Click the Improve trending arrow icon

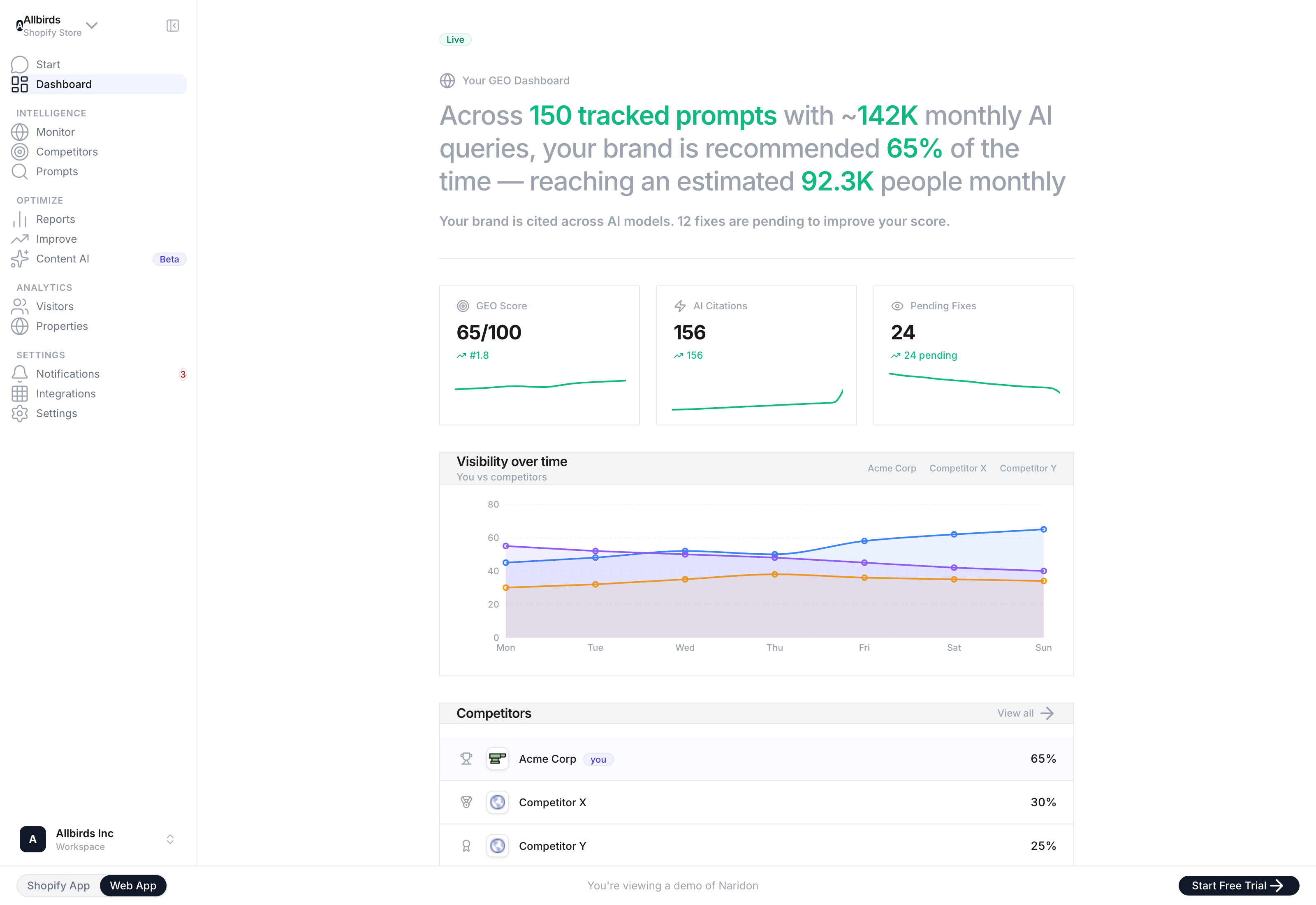[x=20, y=239]
